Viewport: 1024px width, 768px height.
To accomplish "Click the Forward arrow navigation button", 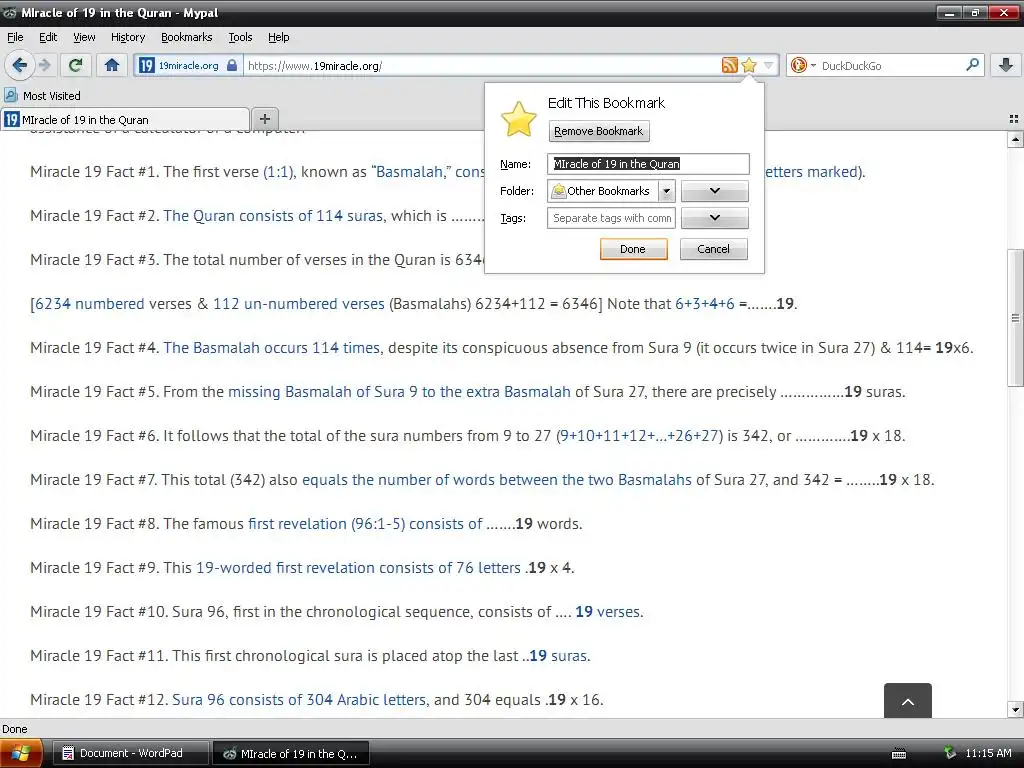I will pyautogui.click(x=44, y=65).
